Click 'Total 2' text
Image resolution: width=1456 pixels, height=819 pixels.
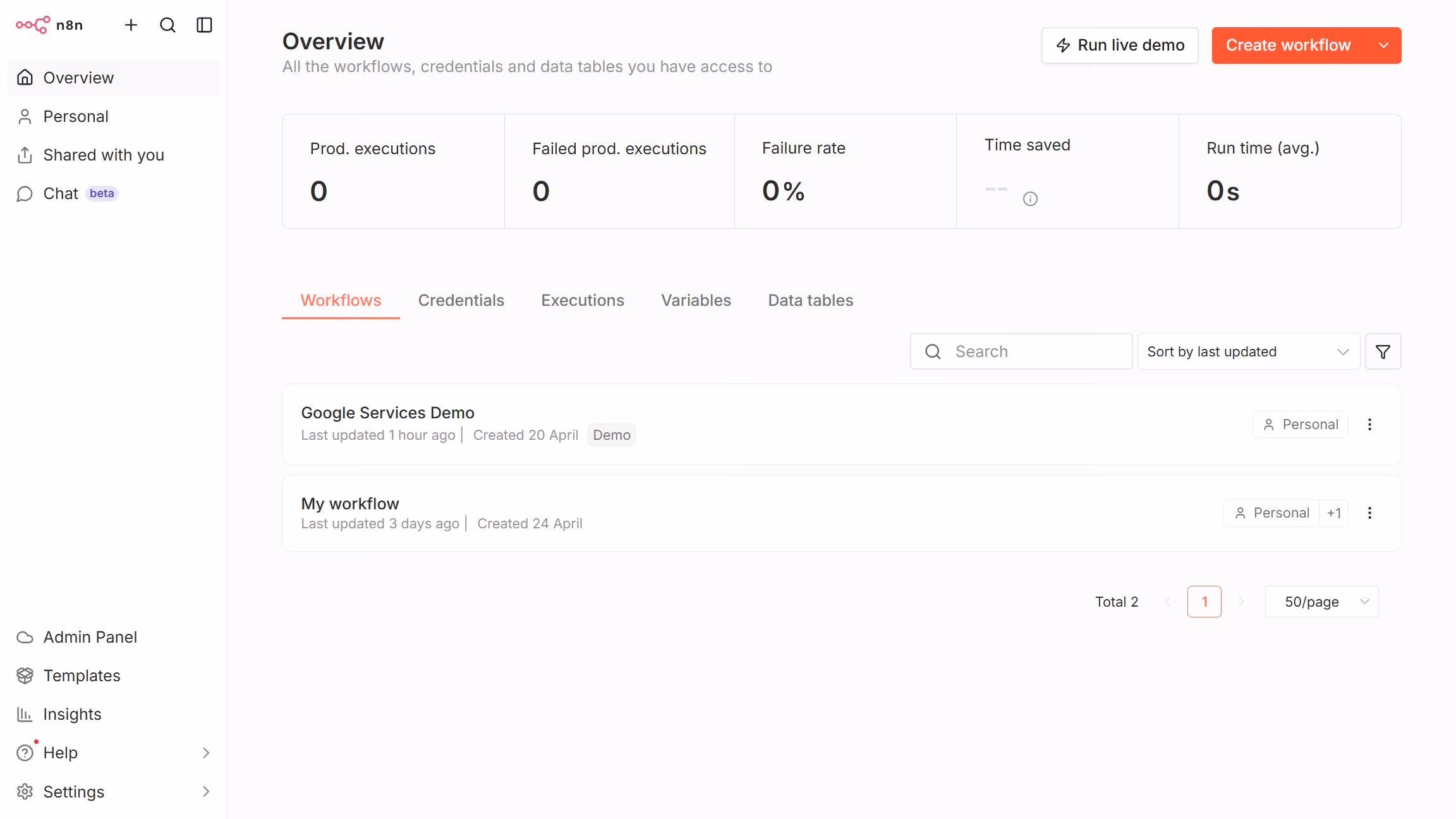1117,602
